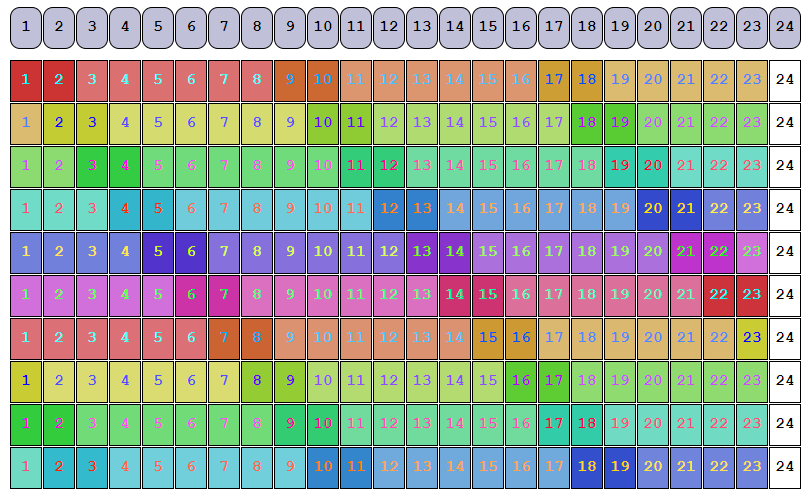Select yellow-green cell 23 in seventh color row

click(752, 338)
